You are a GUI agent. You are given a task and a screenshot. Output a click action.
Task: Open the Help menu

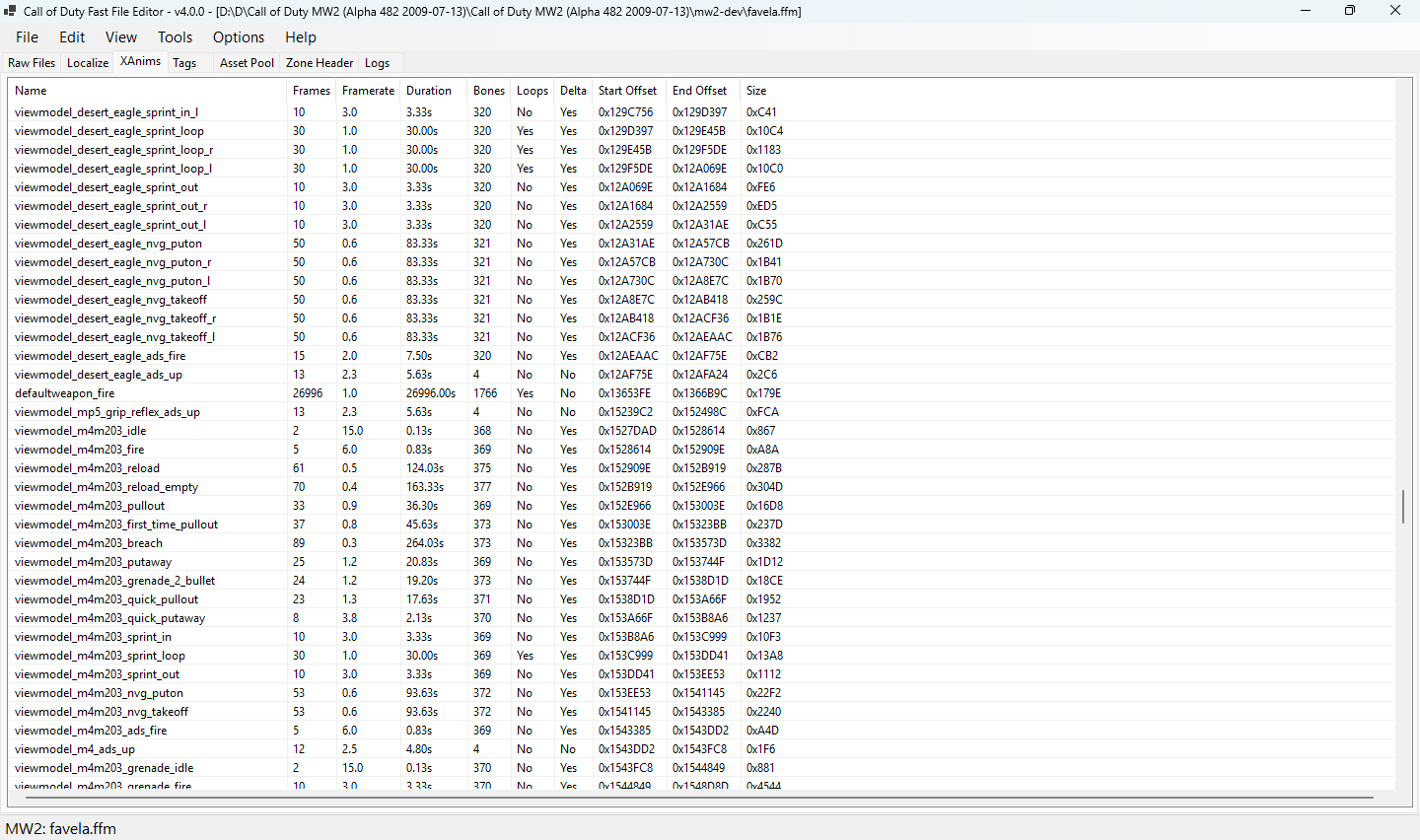point(301,37)
